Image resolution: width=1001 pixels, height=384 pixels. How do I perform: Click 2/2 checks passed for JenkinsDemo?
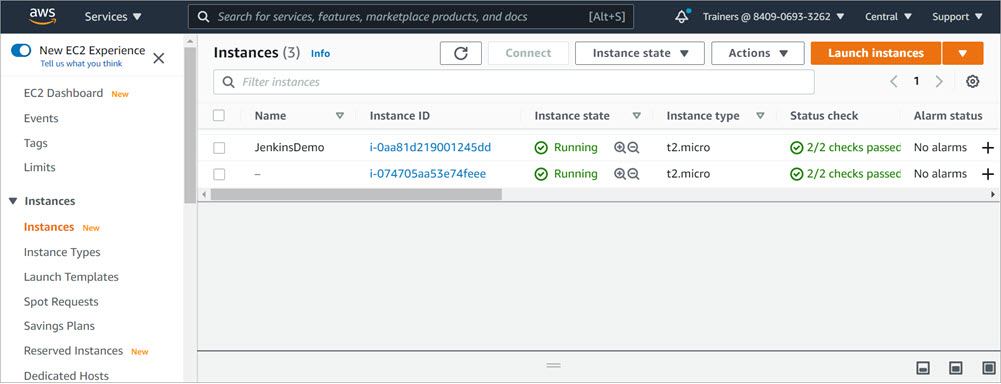point(845,148)
